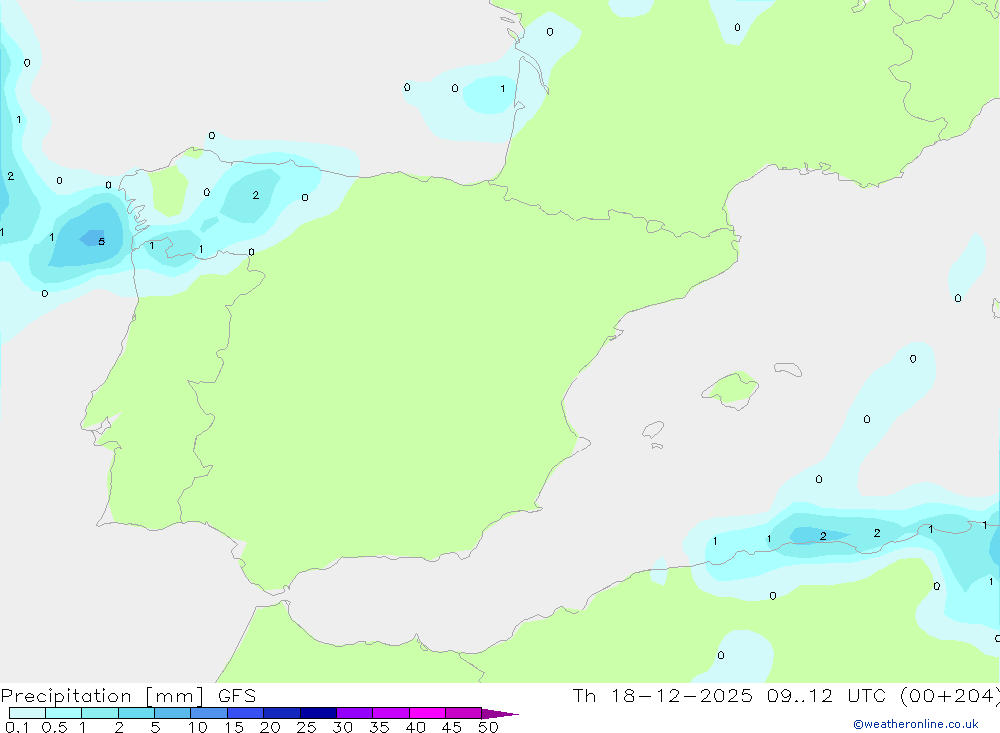Click the legend arrow tip above 50 mm
Viewport: 1000px width, 733px height.
coord(499,713)
